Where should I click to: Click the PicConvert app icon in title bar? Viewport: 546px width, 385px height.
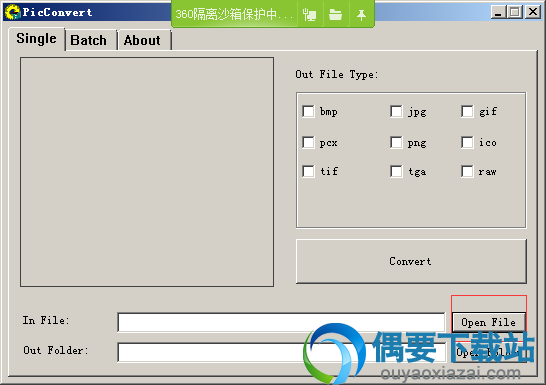(x=13, y=12)
